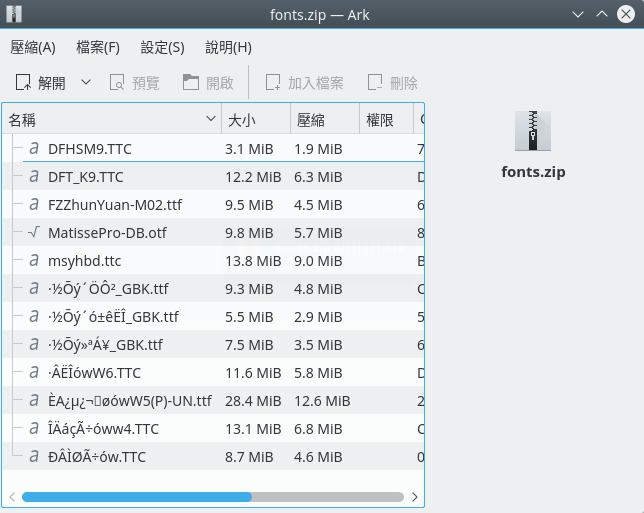Select the W5(P)-UN.ttf file

pos(130,400)
